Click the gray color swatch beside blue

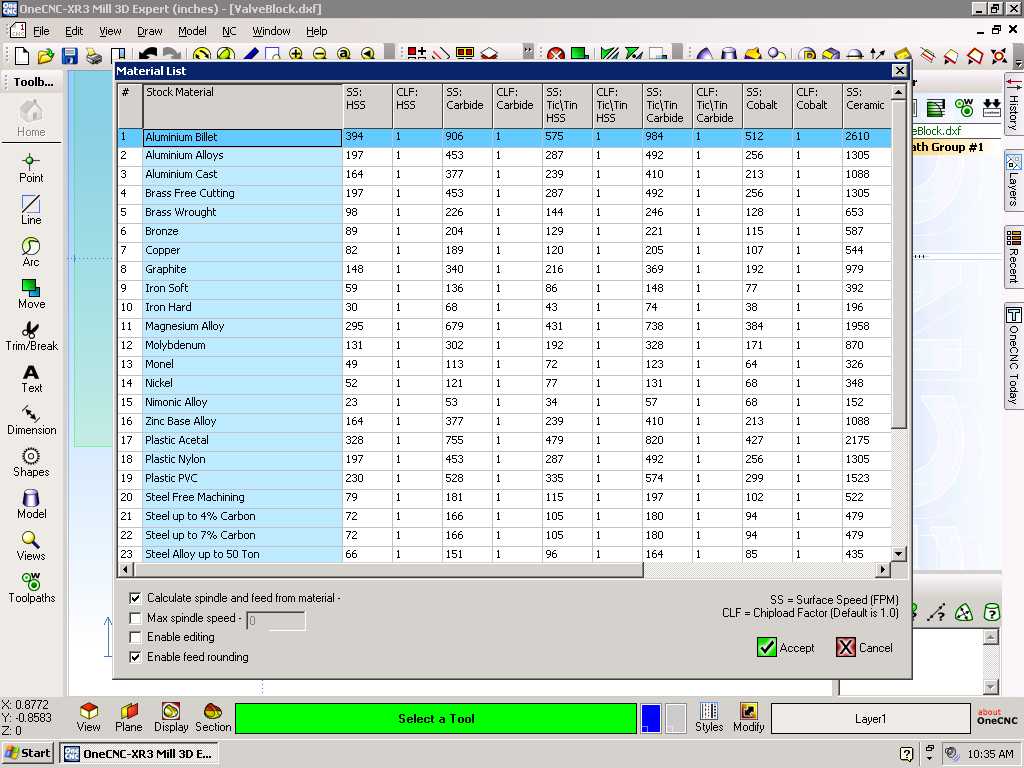[675, 718]
